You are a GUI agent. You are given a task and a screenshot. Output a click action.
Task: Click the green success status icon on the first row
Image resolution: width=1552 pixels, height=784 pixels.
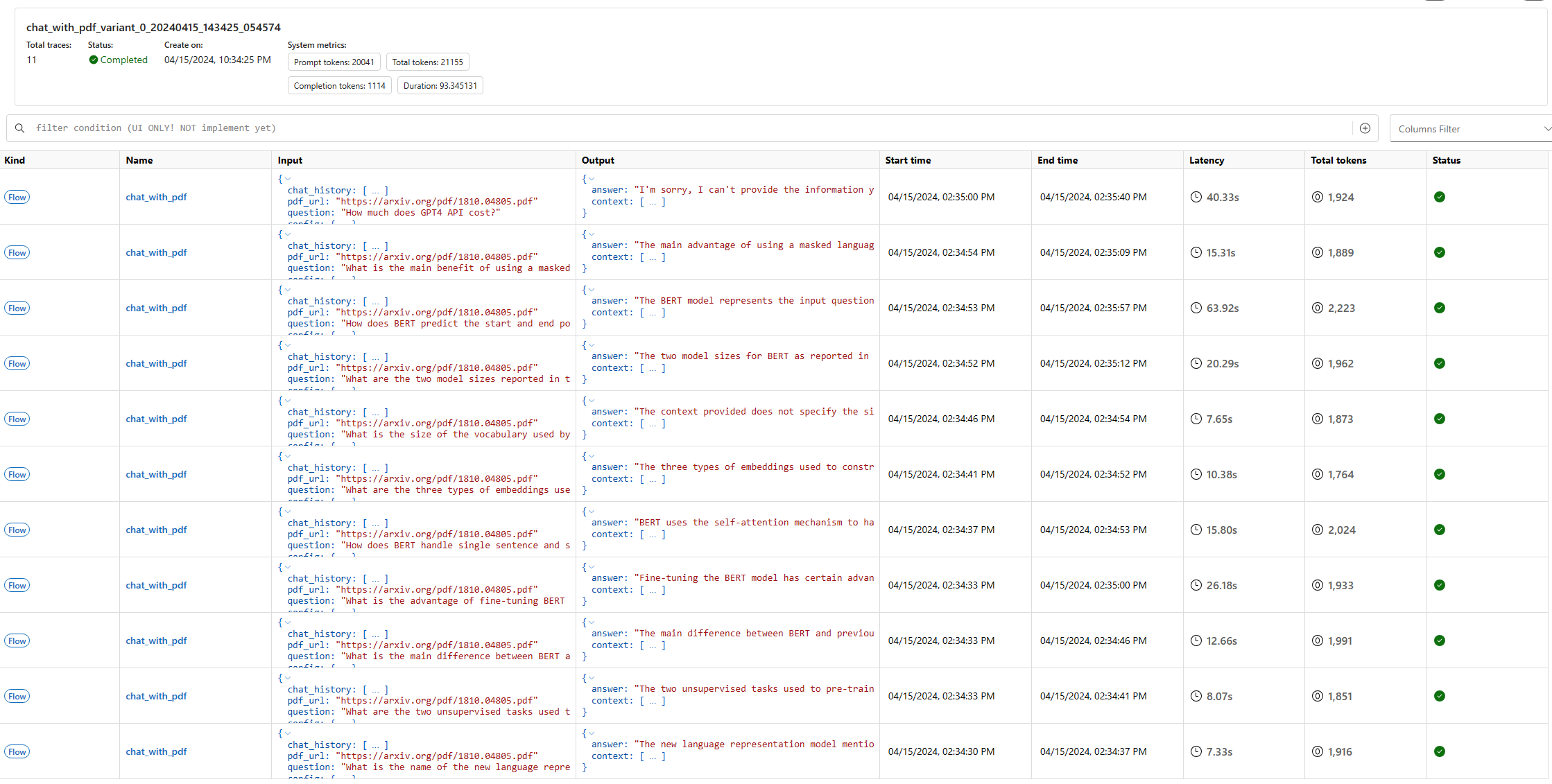click(x=1440, y=197)
